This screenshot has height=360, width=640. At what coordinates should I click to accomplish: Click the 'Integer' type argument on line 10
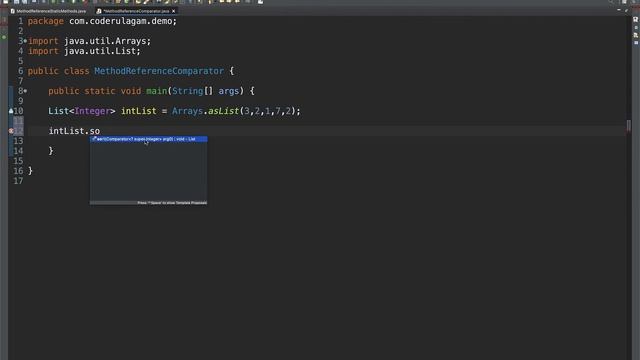[92, 111]
